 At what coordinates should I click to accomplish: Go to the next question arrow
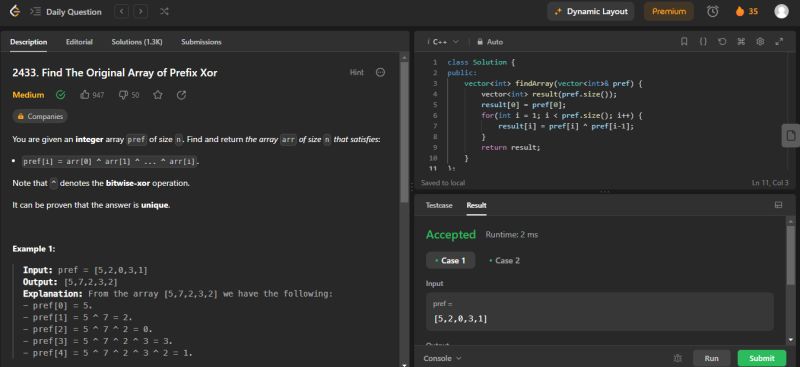141,11
